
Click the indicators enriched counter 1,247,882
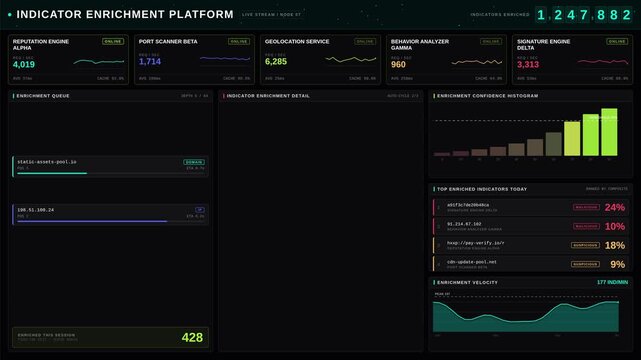click(584, 15)
